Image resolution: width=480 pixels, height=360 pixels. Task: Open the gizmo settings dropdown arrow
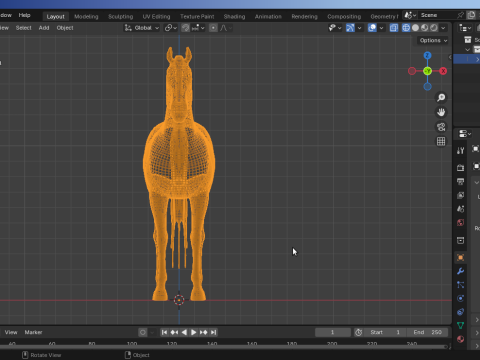[359, 28]
